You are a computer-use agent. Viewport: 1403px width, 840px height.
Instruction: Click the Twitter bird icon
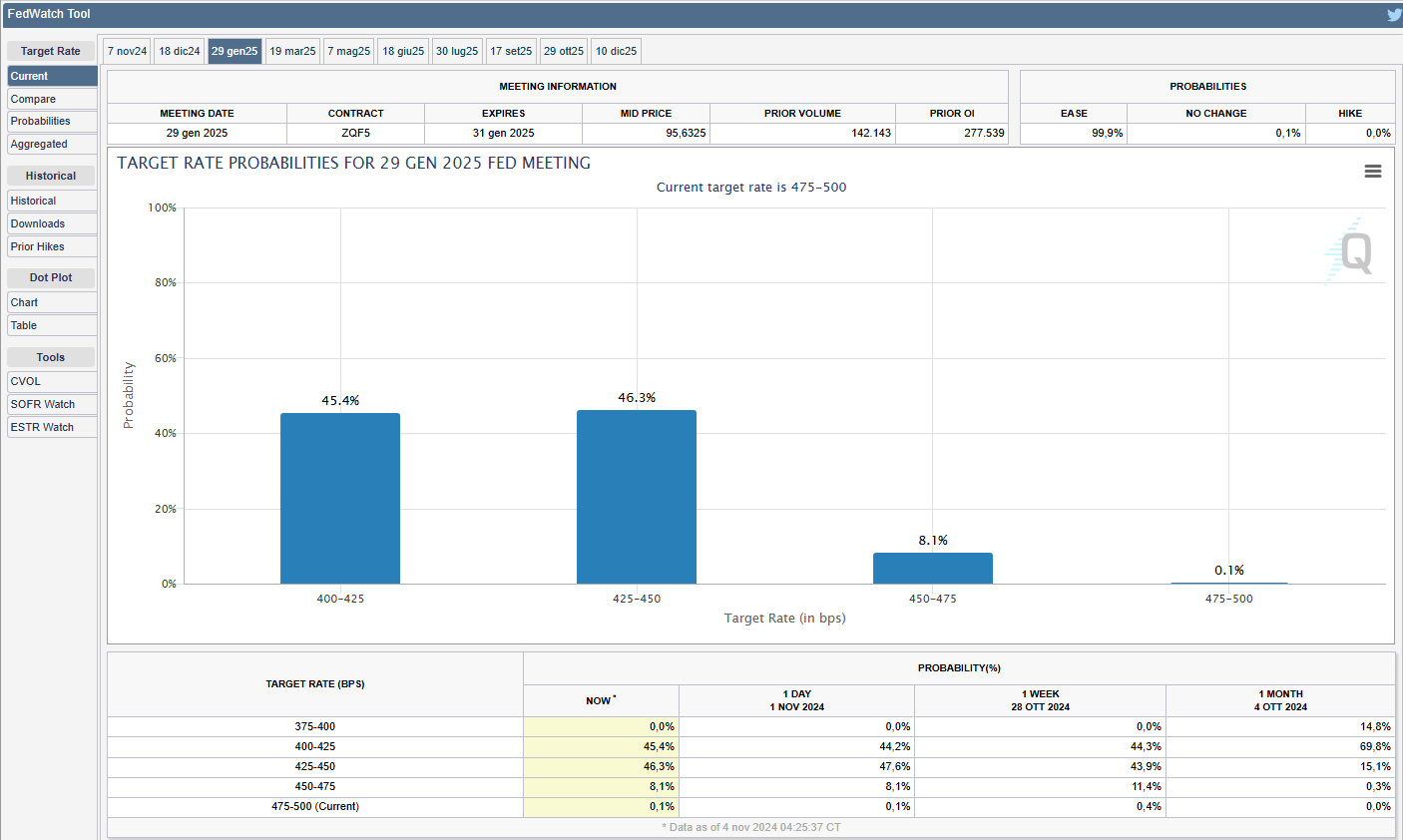[1393, 15]
